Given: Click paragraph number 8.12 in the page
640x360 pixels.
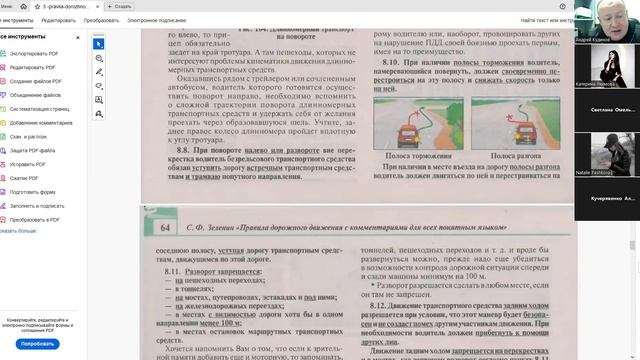Looking at the screenshot, I should (378, 306).
